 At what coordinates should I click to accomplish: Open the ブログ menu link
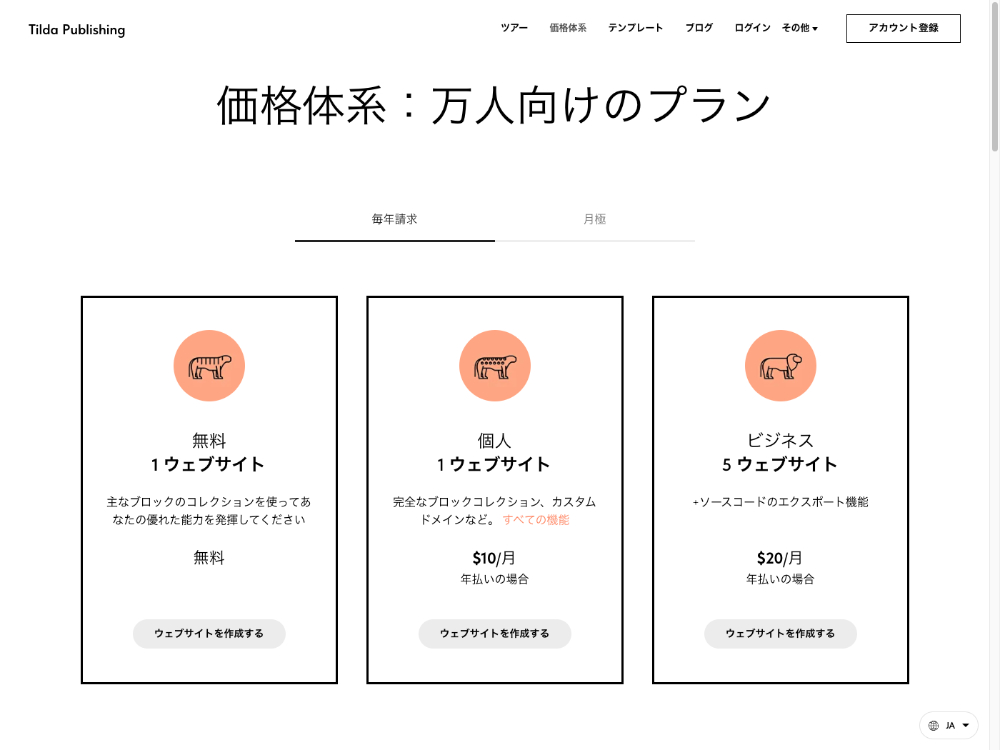point(699,28)
